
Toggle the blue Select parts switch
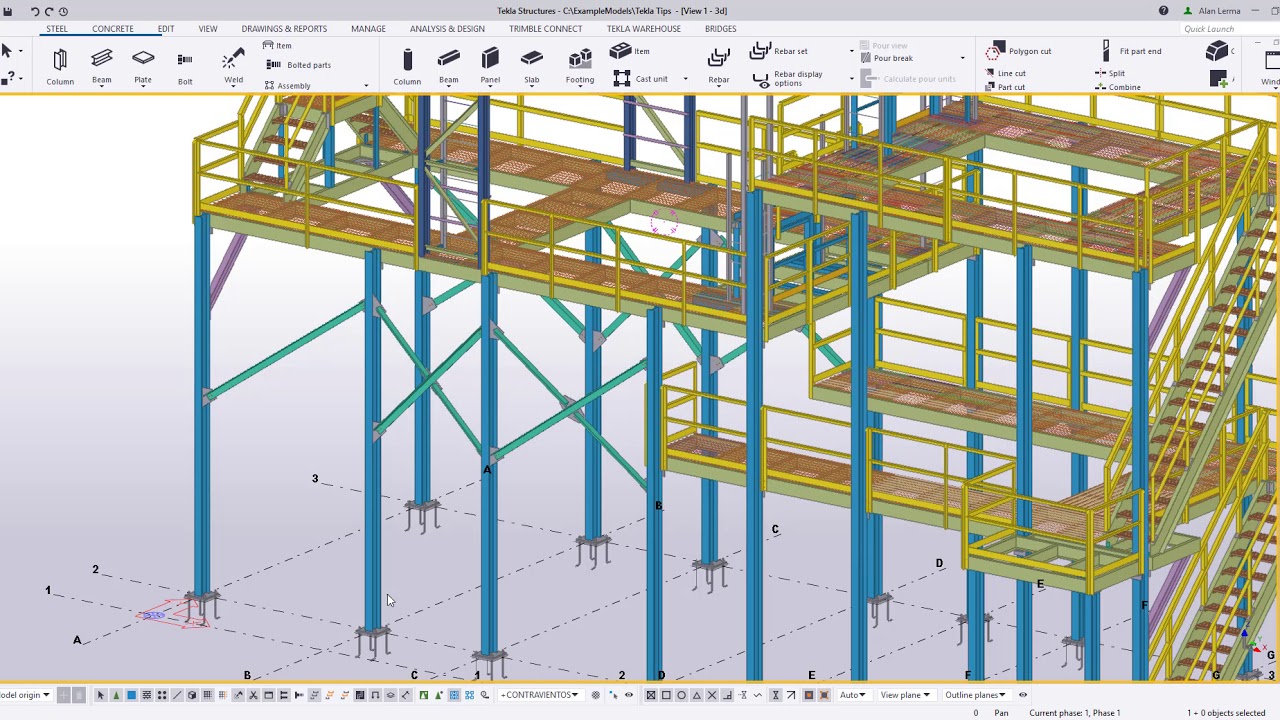131,695
